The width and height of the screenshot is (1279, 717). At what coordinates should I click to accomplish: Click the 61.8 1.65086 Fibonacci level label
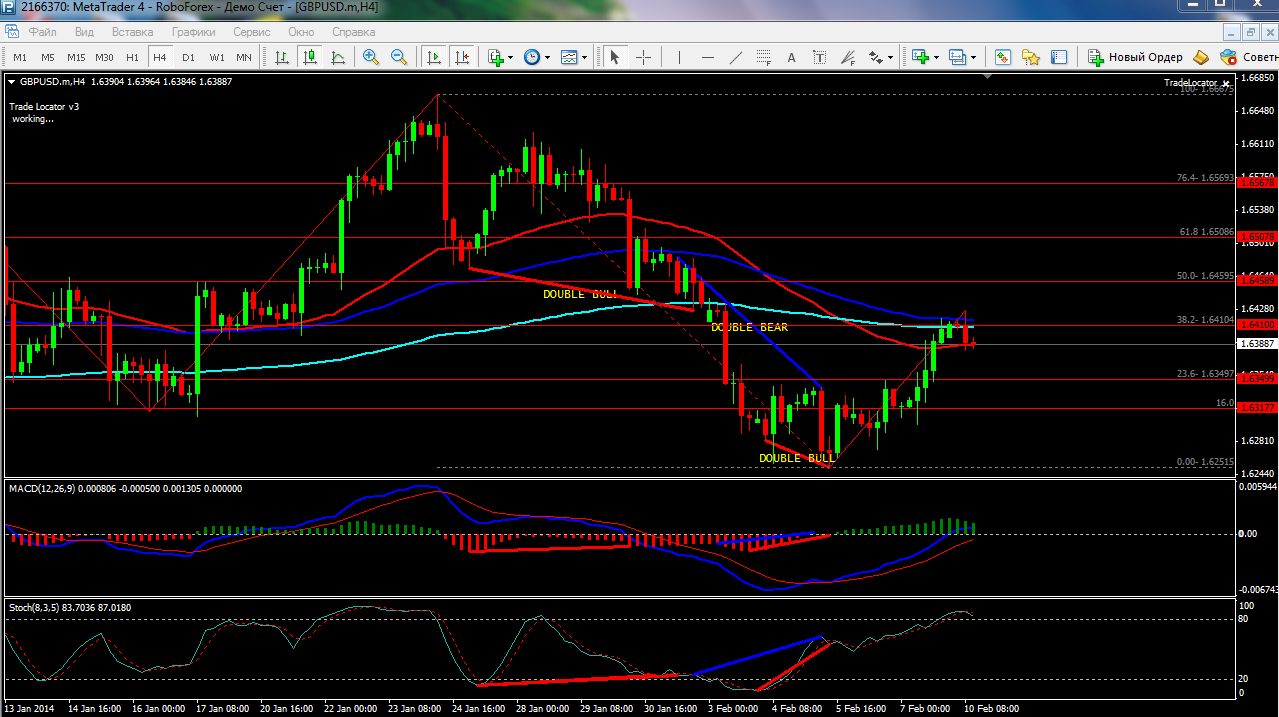click(x=1207, y=231)
